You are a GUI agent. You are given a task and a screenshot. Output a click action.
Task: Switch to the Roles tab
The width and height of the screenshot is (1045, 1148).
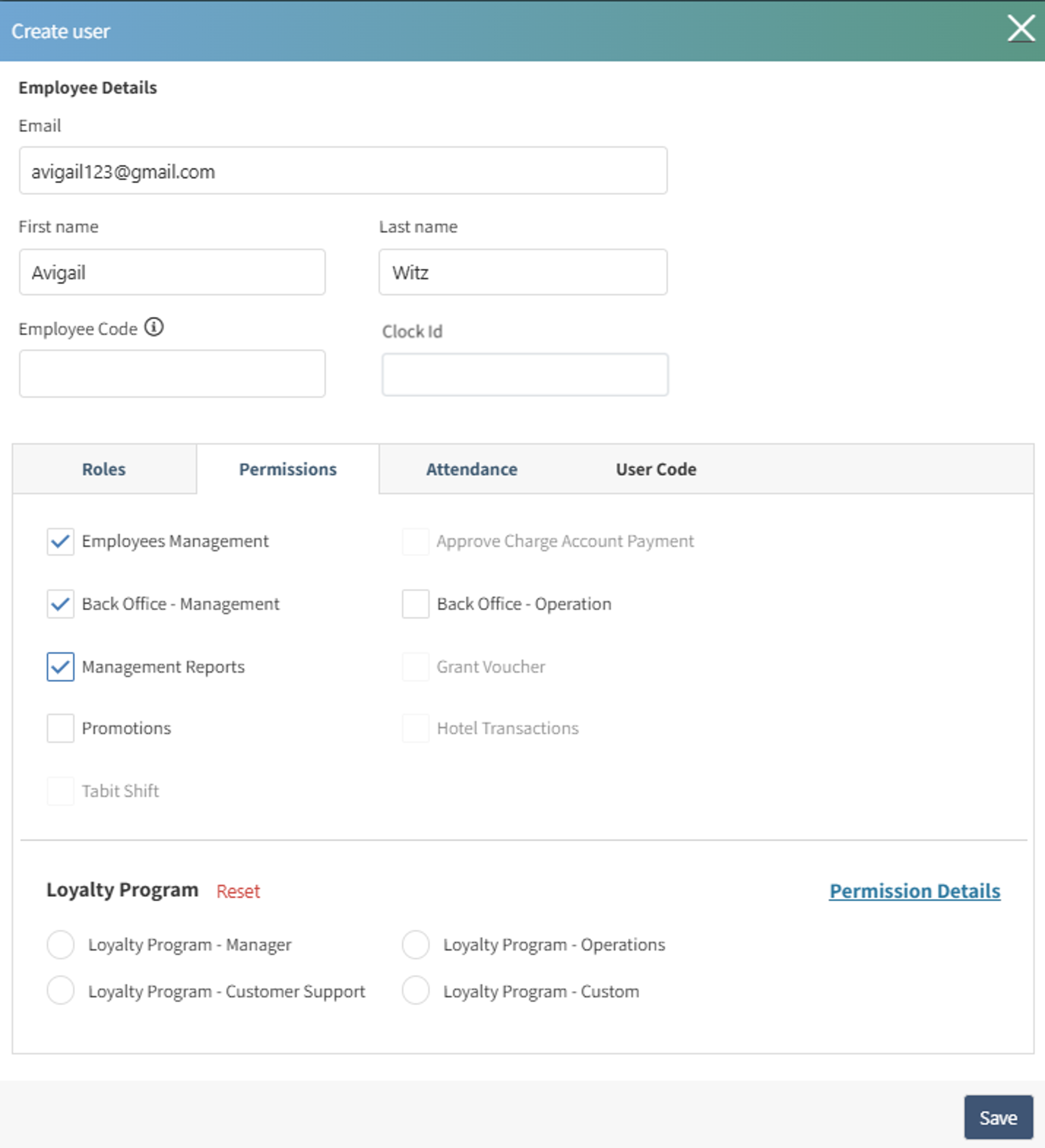pyautogui.click(x=103, y=469)
